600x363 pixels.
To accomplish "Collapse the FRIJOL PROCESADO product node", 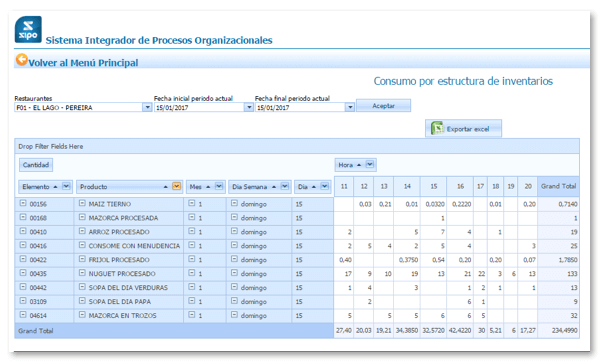I will (x=82, y=259).
